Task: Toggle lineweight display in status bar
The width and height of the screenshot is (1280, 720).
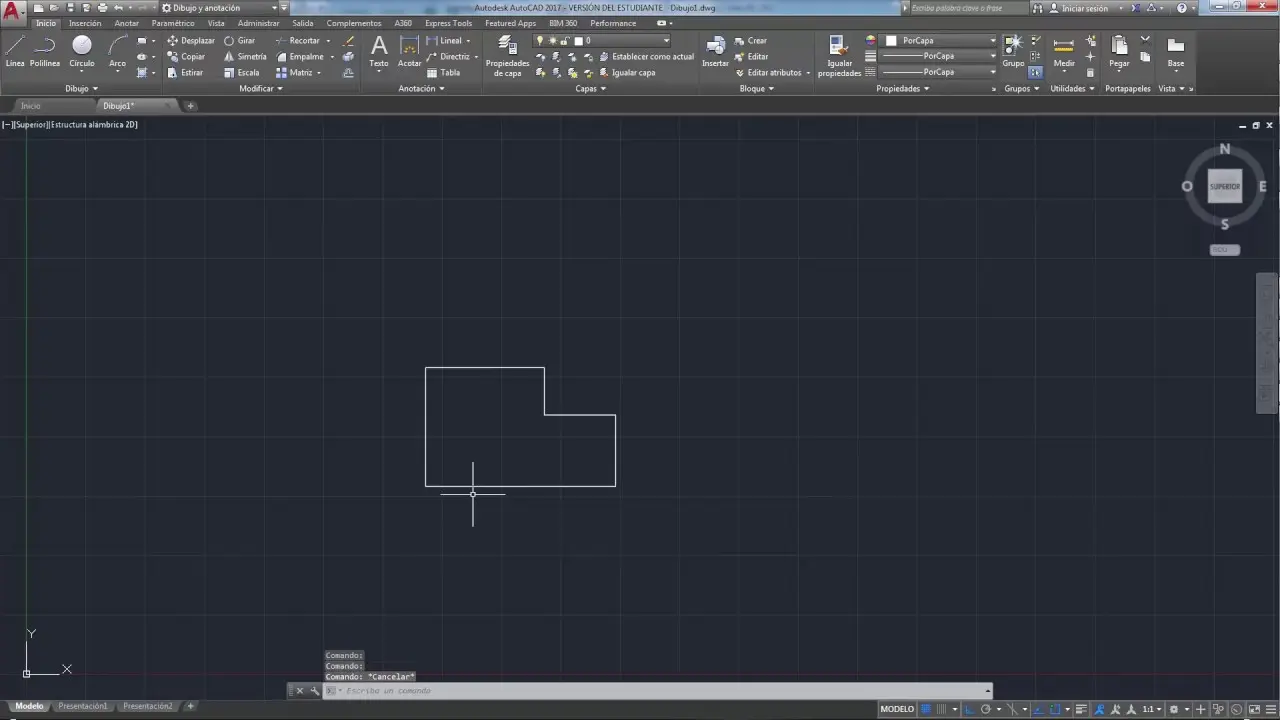Action: (1081, 709)
